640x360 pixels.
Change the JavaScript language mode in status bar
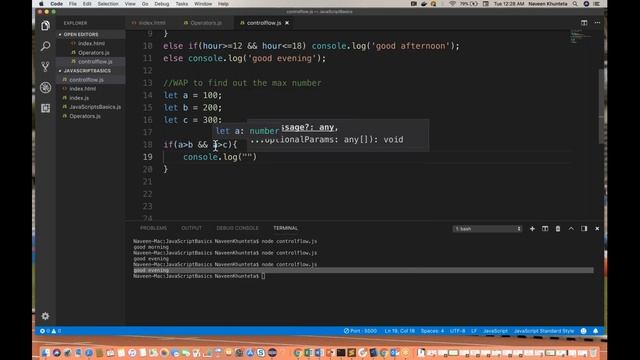click(496, 331)
